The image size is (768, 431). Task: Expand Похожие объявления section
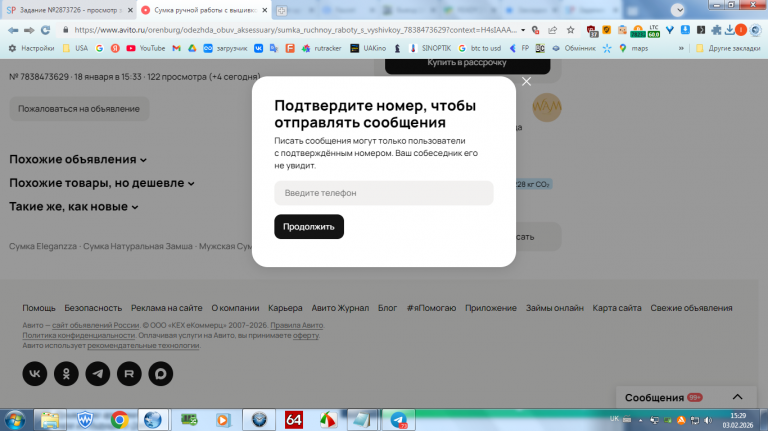78,160
